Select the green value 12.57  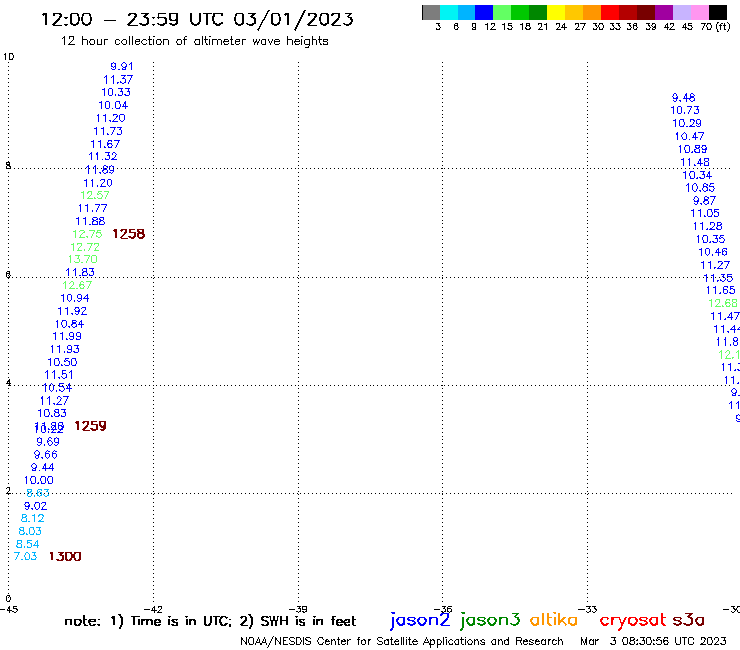coord(95,195)
